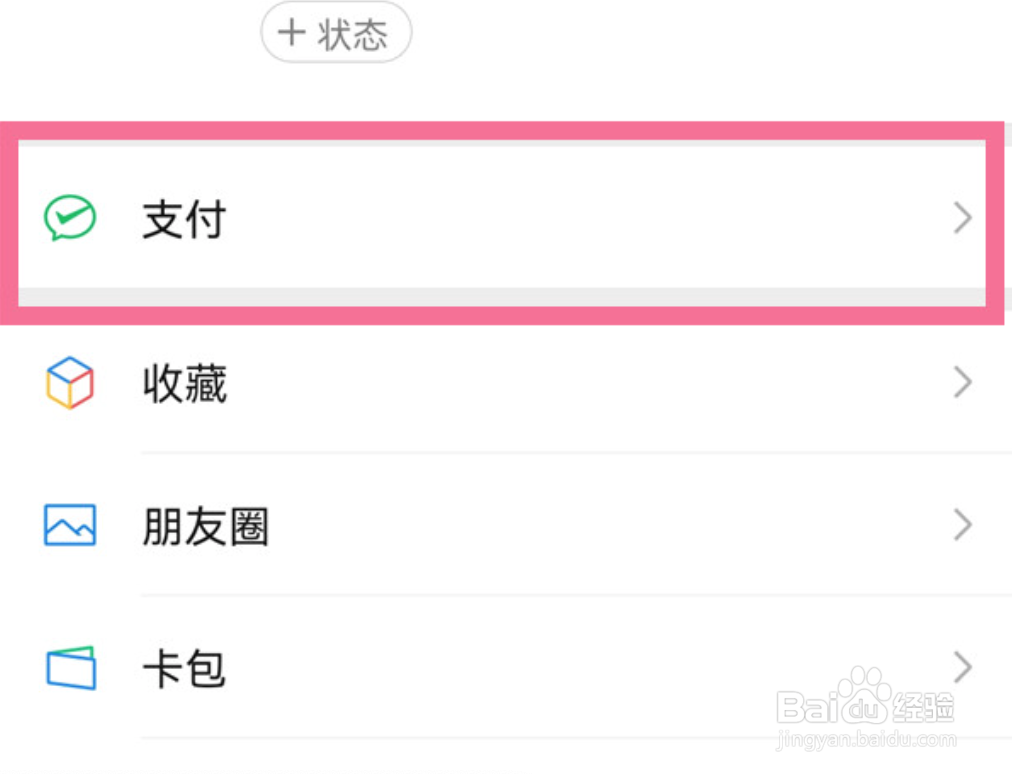Select the mountain graphic in Moments icon

67,528
